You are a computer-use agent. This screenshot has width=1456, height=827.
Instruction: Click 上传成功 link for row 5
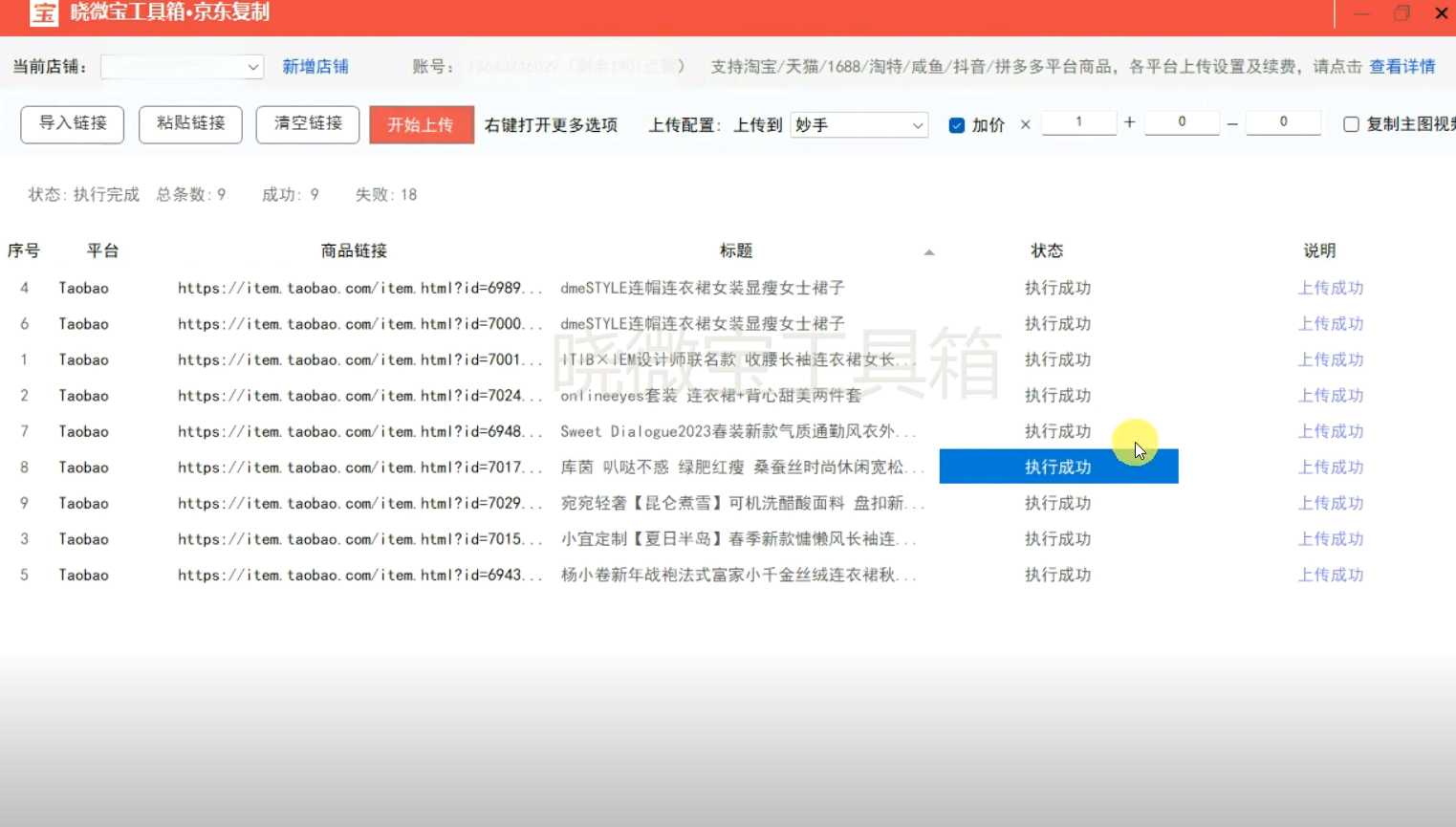coord(1331,575)
